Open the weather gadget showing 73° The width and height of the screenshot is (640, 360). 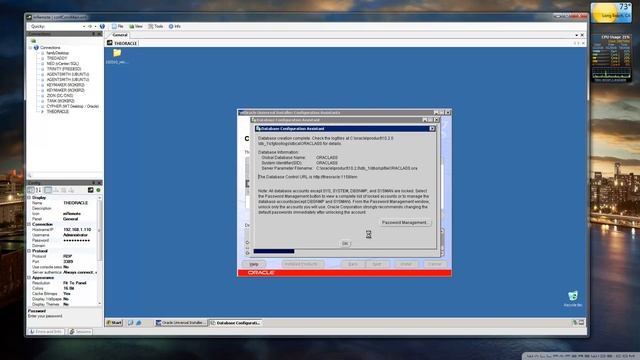point(611,13)
